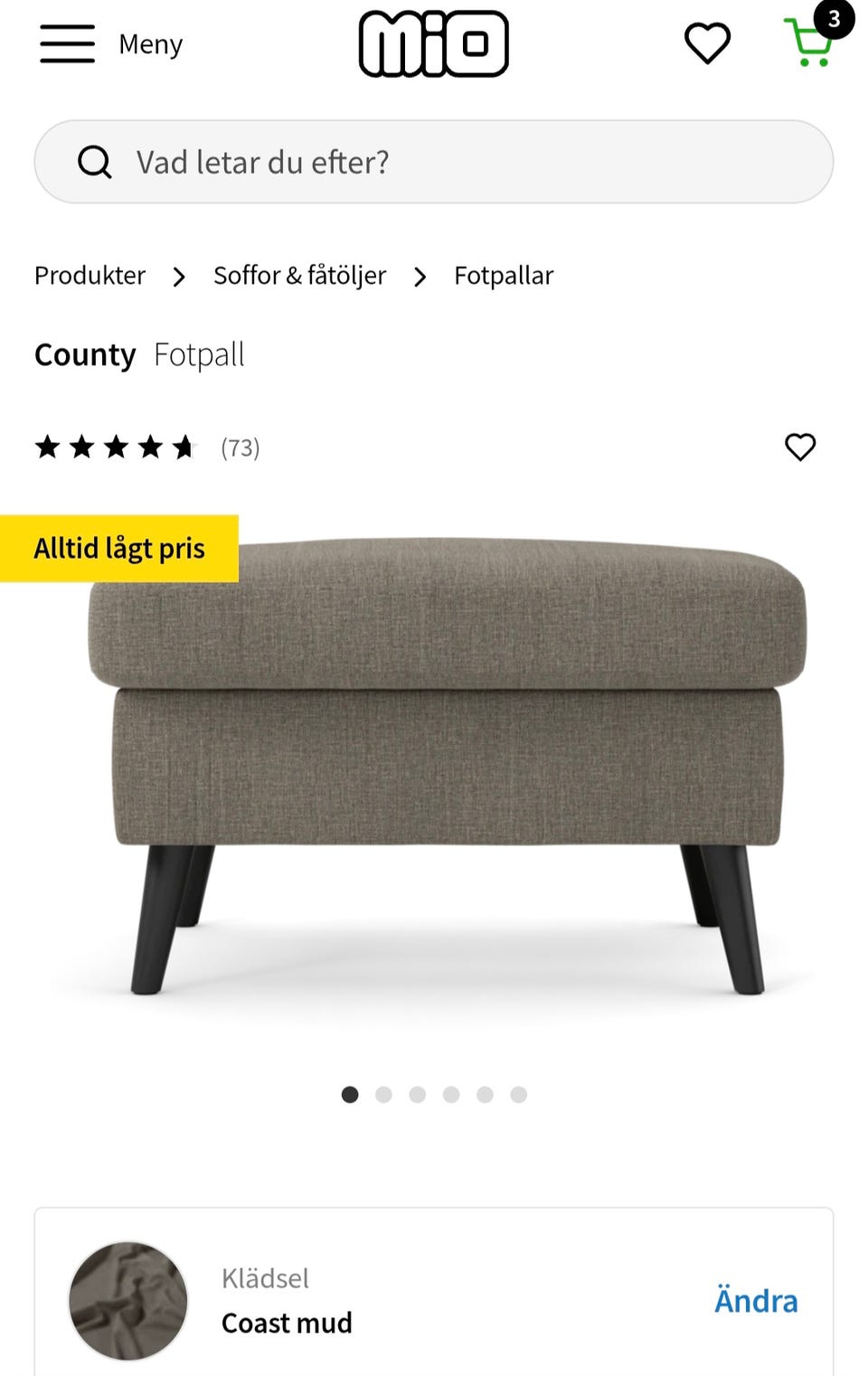Navigate to Soffor & fåtöljer breadcrumb

pyautogui.click(x=299, y=276)
